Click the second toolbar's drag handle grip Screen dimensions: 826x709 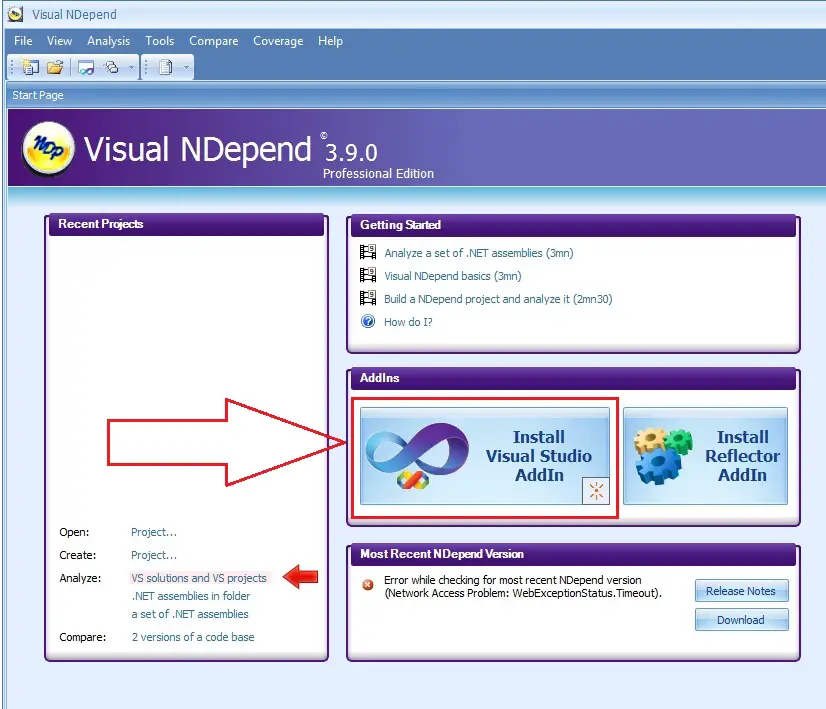147,67
